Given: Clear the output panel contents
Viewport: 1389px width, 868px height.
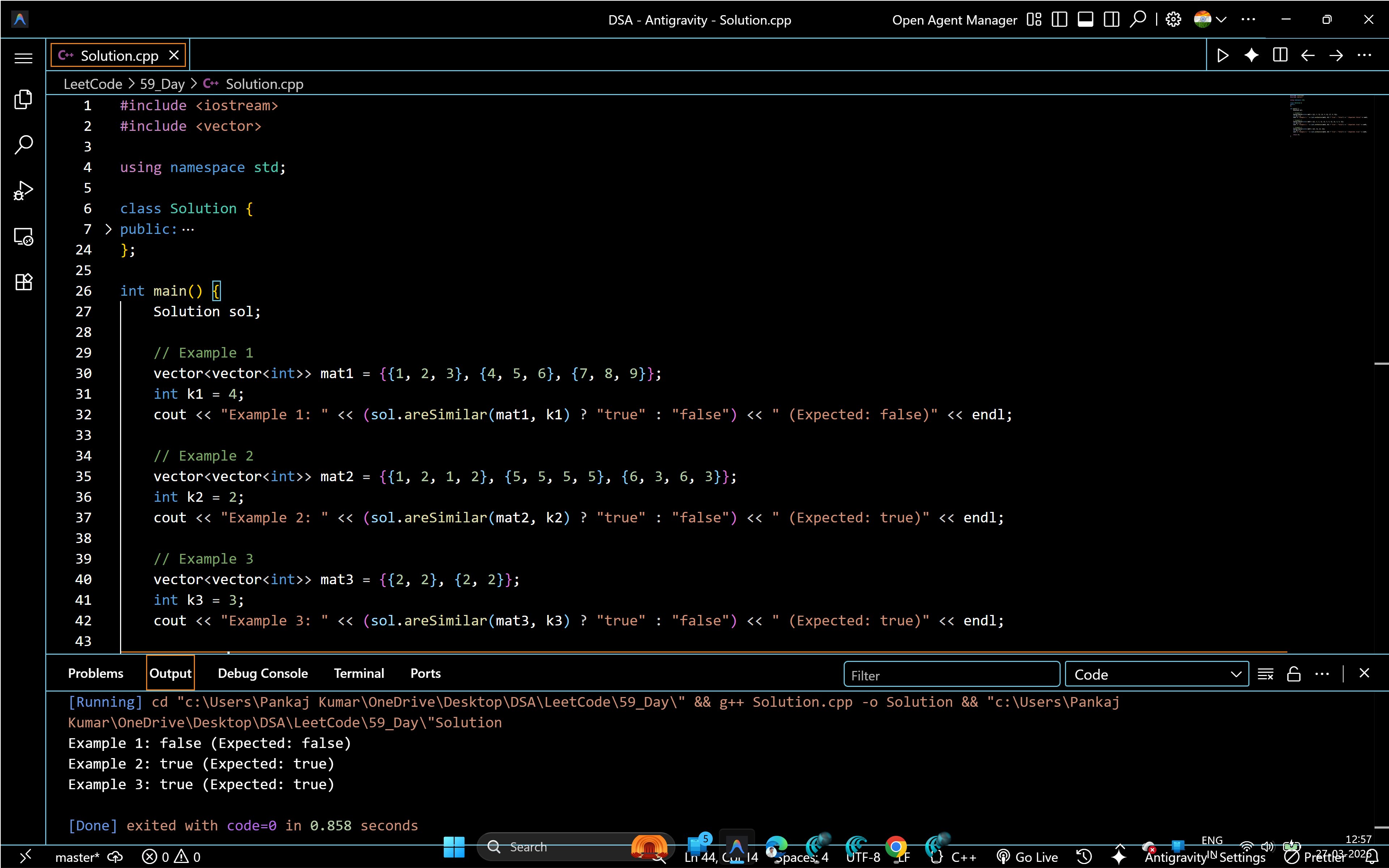Looking at the screenshot, I should tap(1266, 674).
